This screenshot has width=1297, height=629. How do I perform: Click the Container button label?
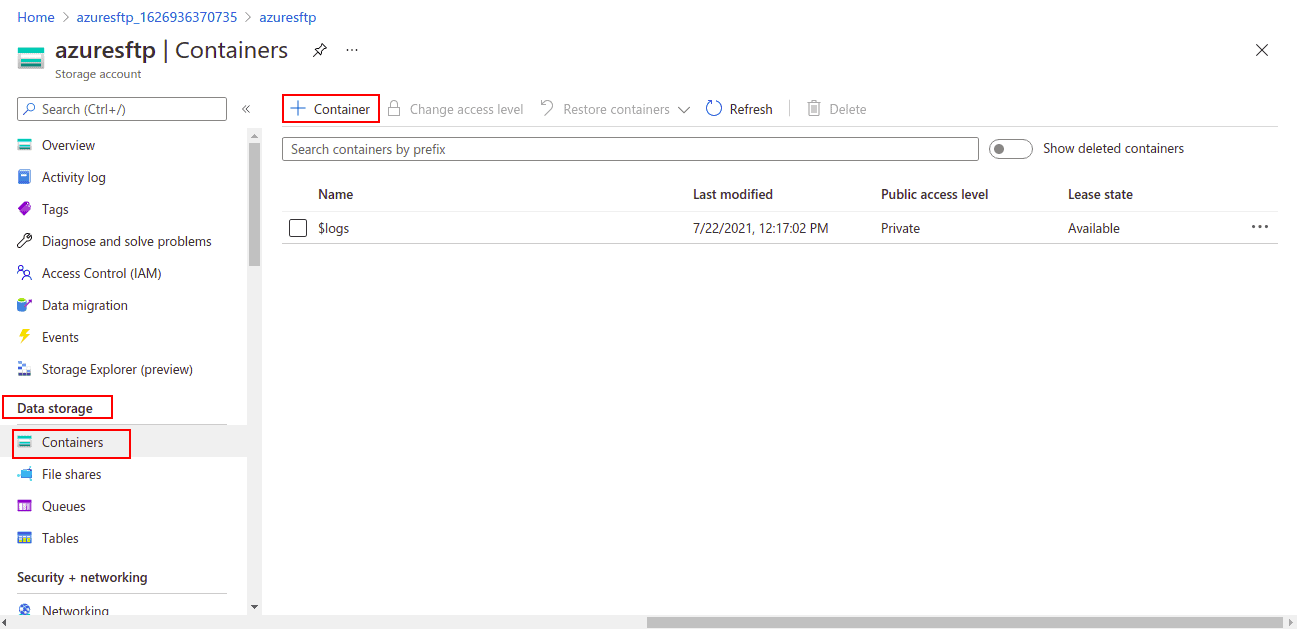click(x=342, y=109)
